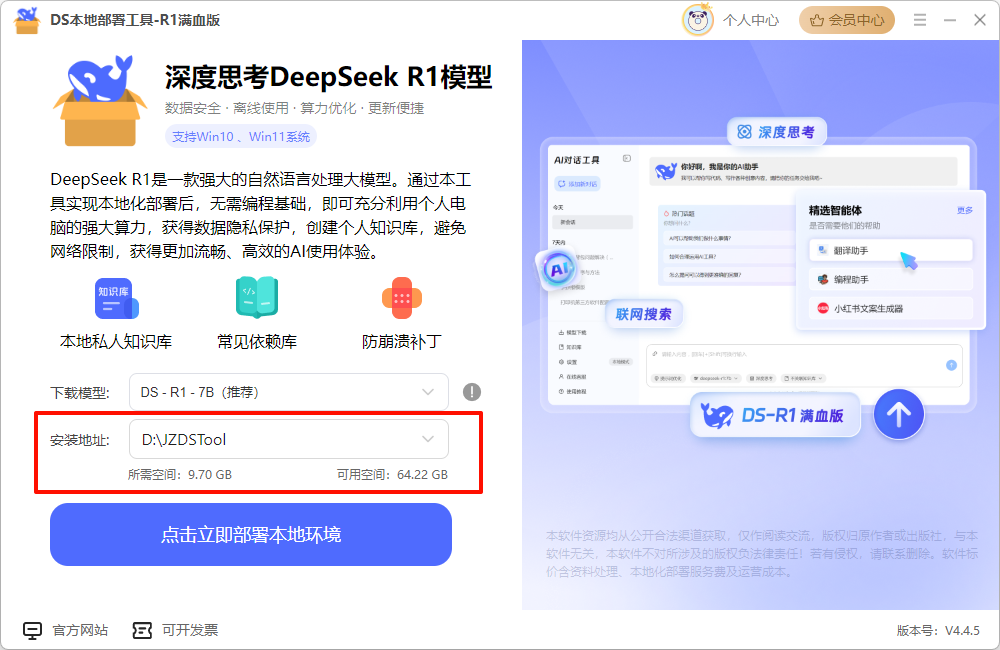The height and width of the screenshot is (650, 1000).
Task: Click the 版本号: V4.4.5 text
Action: pos(938,630)
